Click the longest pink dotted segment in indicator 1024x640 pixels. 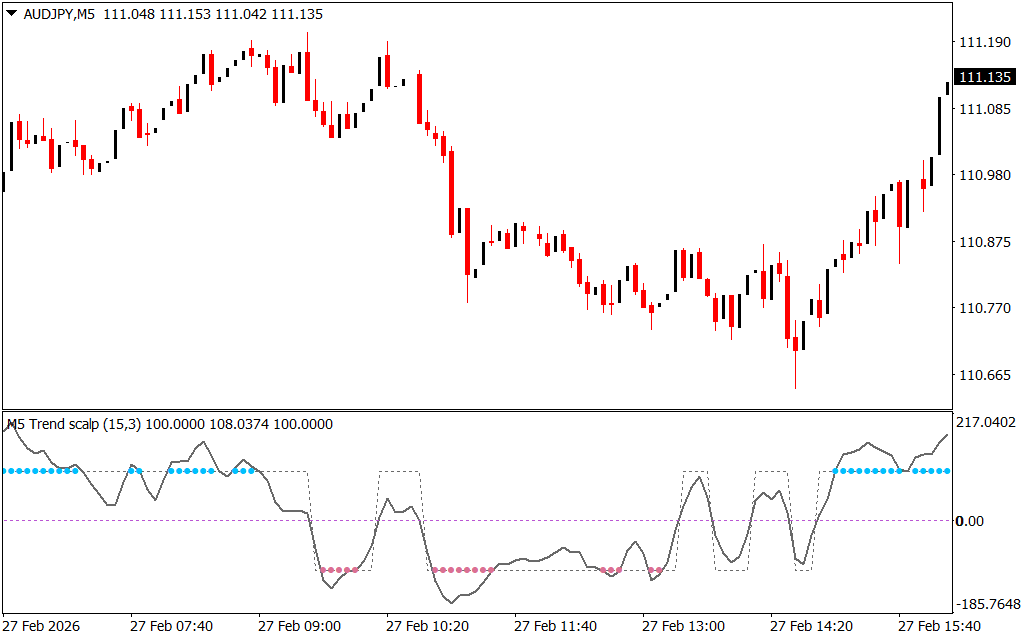pos(462,570)
